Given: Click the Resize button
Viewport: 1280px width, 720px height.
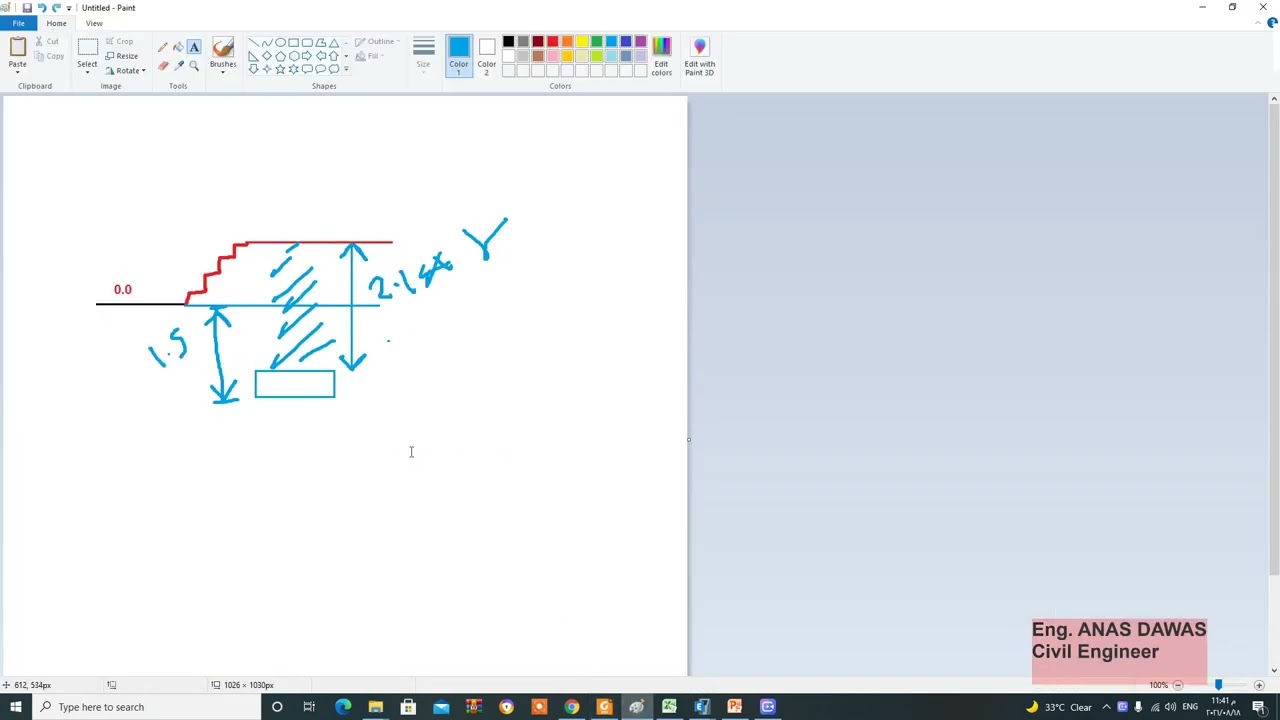Looking at the screenshot, I should 122,56.
